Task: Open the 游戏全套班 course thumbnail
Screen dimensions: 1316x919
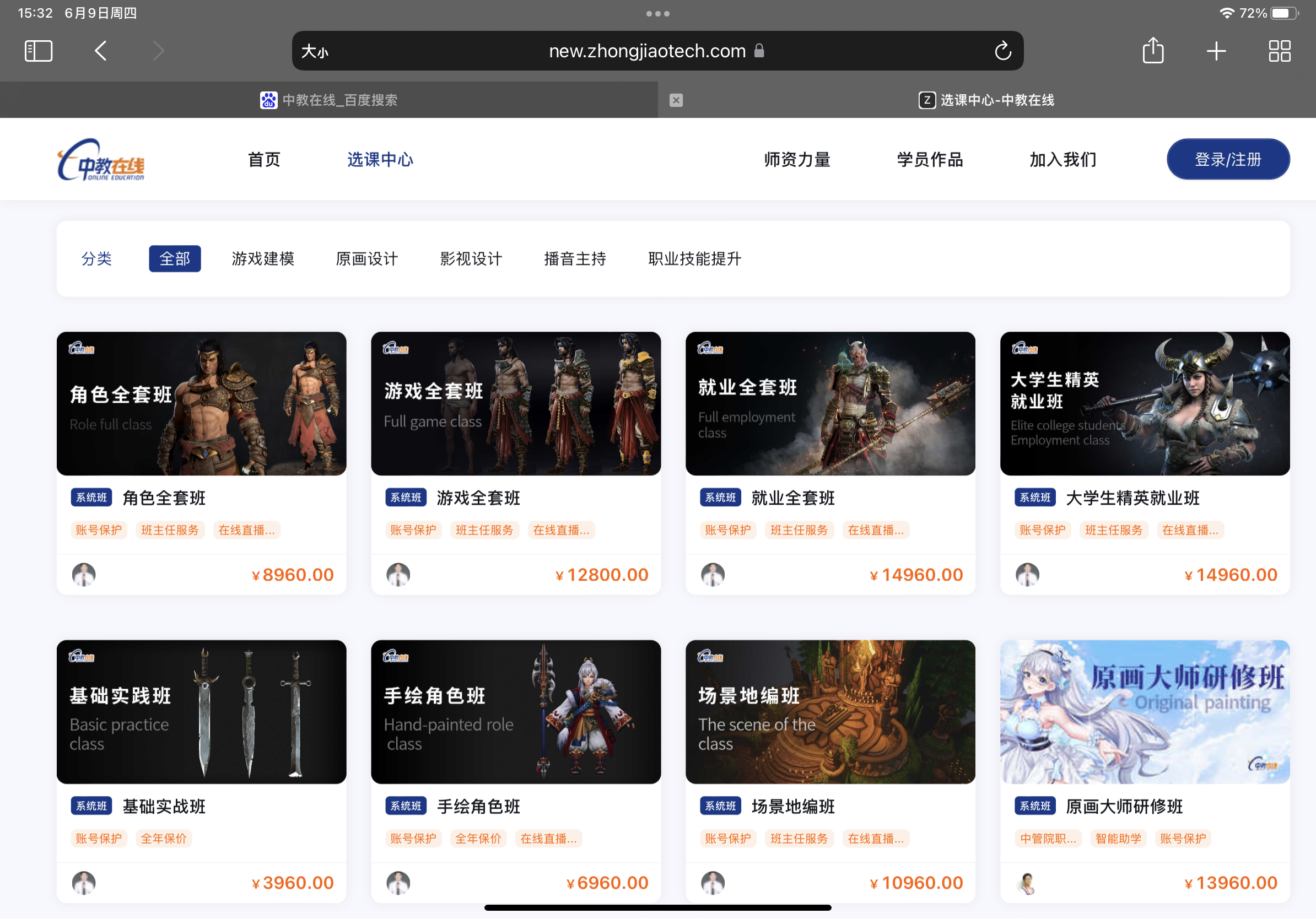Action: [516, 403]
